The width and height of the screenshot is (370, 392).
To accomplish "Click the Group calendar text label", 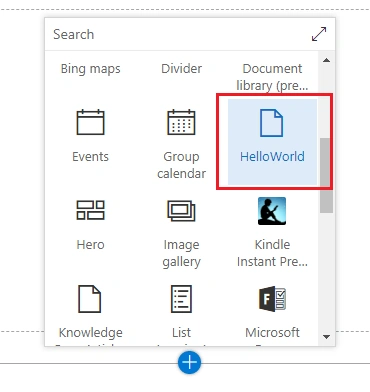I will tap(181, 165).
